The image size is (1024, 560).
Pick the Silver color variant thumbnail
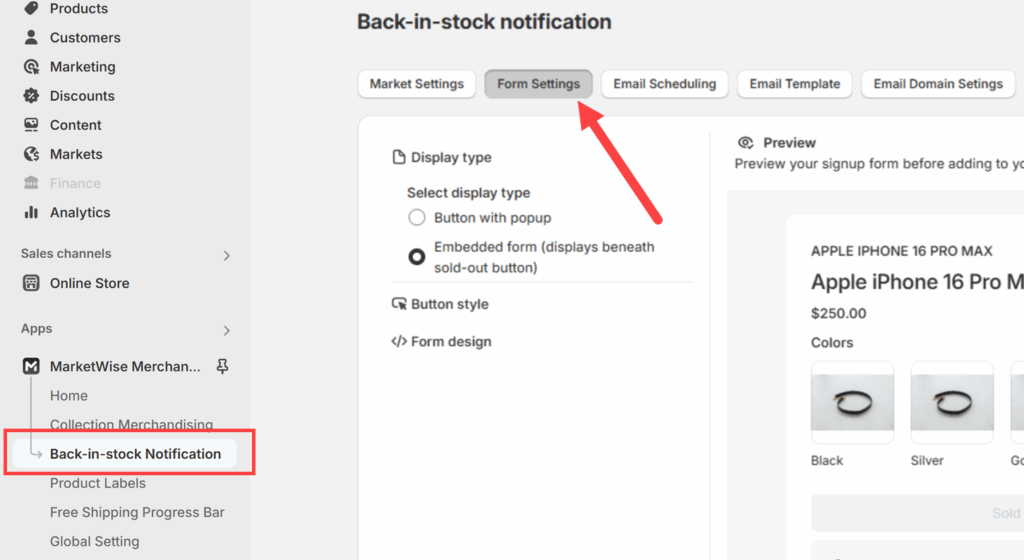point(952,402)
